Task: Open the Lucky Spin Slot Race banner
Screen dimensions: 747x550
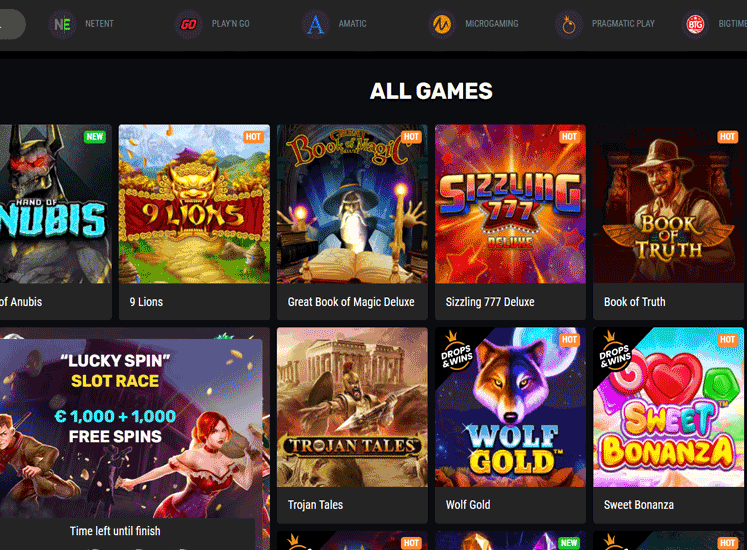Action: pos(131,428)
